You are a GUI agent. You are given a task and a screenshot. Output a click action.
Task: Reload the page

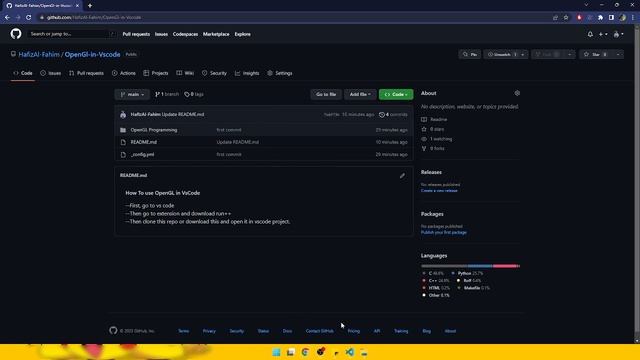pyautogui.click(x=29, y=18)
